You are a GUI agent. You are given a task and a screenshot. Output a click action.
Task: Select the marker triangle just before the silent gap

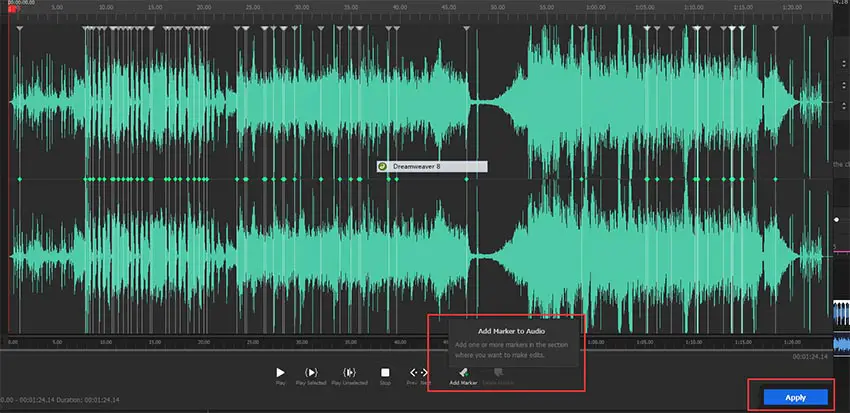(466, 28)
